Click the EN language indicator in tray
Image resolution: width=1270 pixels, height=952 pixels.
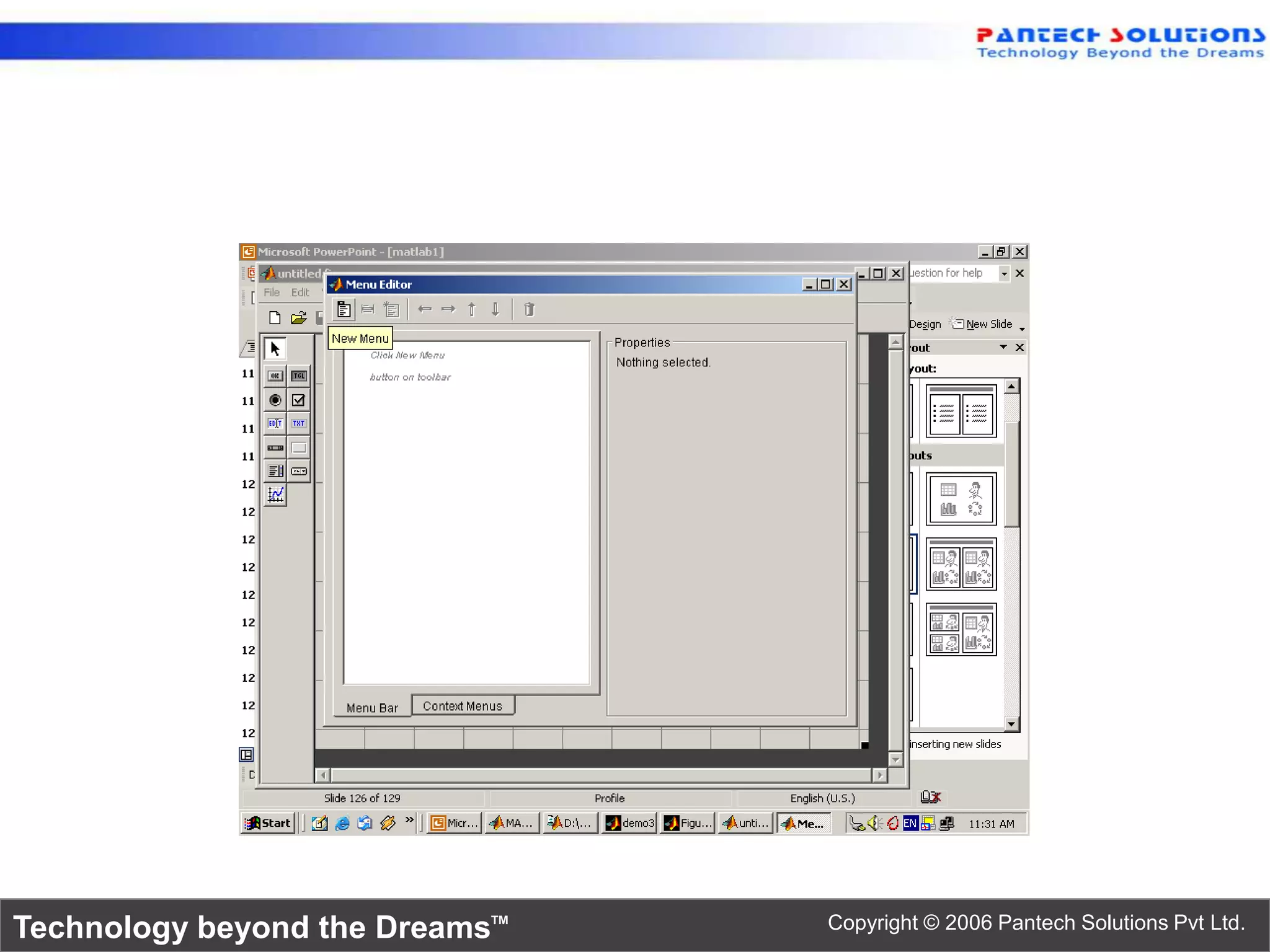pyautogui.click(x=910, y=823)
